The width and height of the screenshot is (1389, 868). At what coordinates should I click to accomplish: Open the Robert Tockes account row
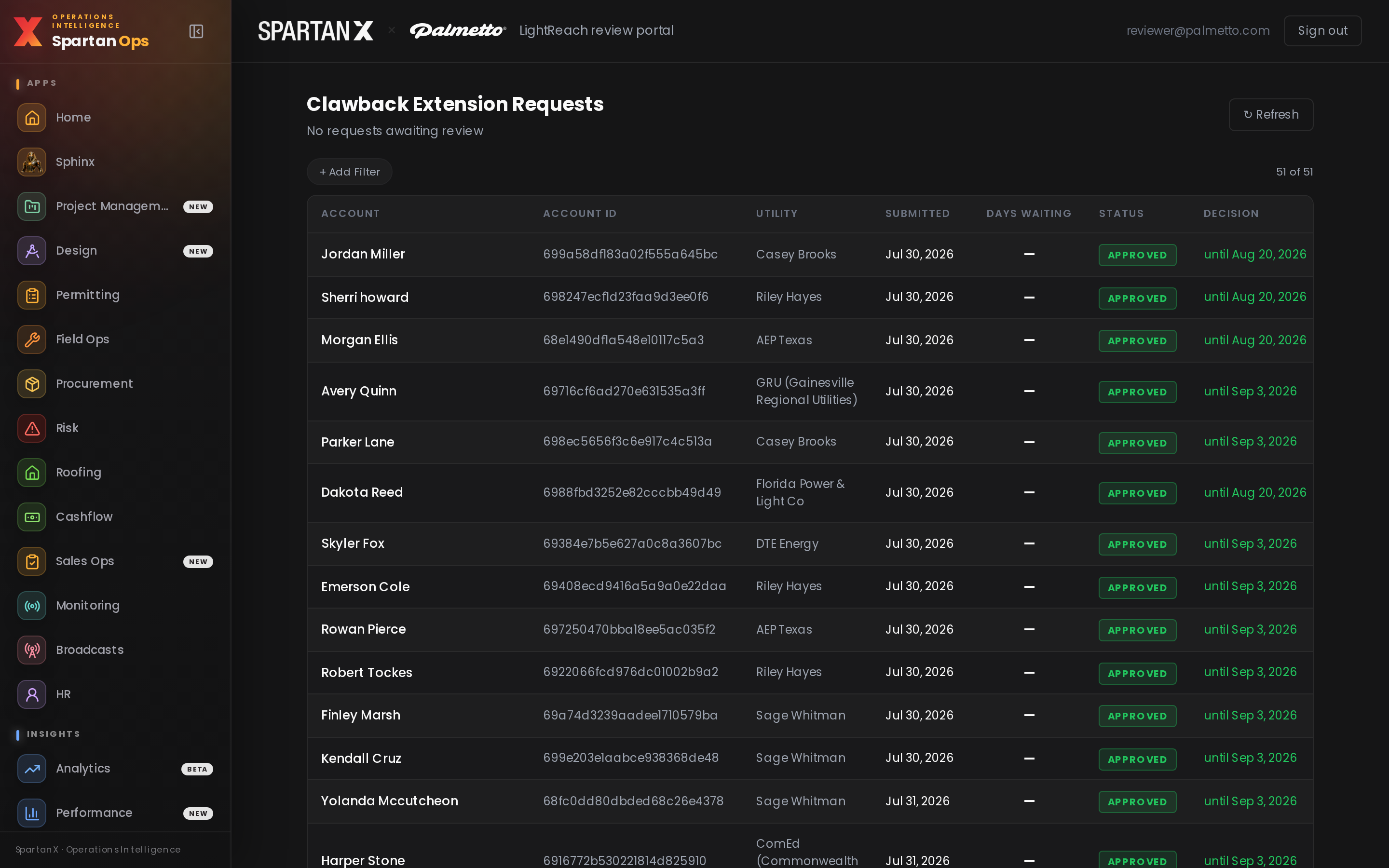coord(810,672)
